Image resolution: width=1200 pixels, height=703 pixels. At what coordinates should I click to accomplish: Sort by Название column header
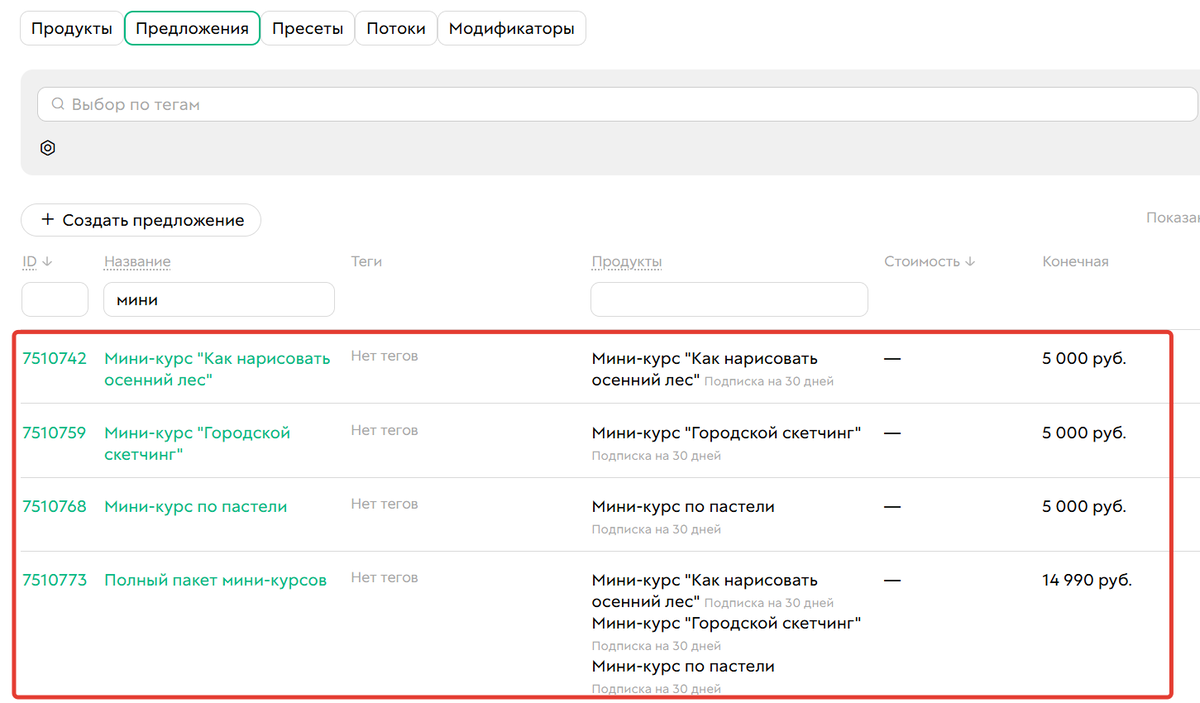(137, 261)
